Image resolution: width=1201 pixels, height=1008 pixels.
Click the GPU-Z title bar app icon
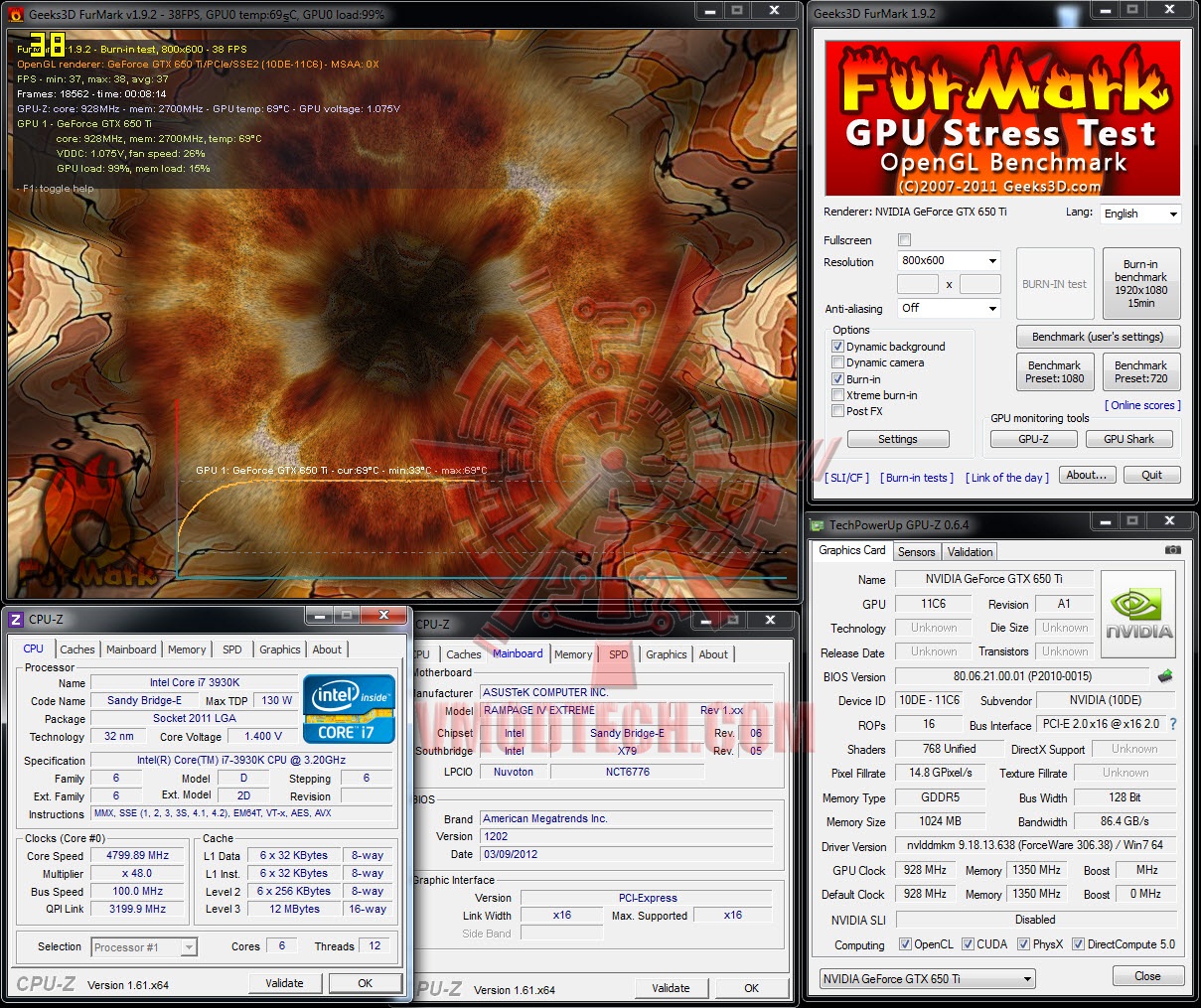(818, 525)
